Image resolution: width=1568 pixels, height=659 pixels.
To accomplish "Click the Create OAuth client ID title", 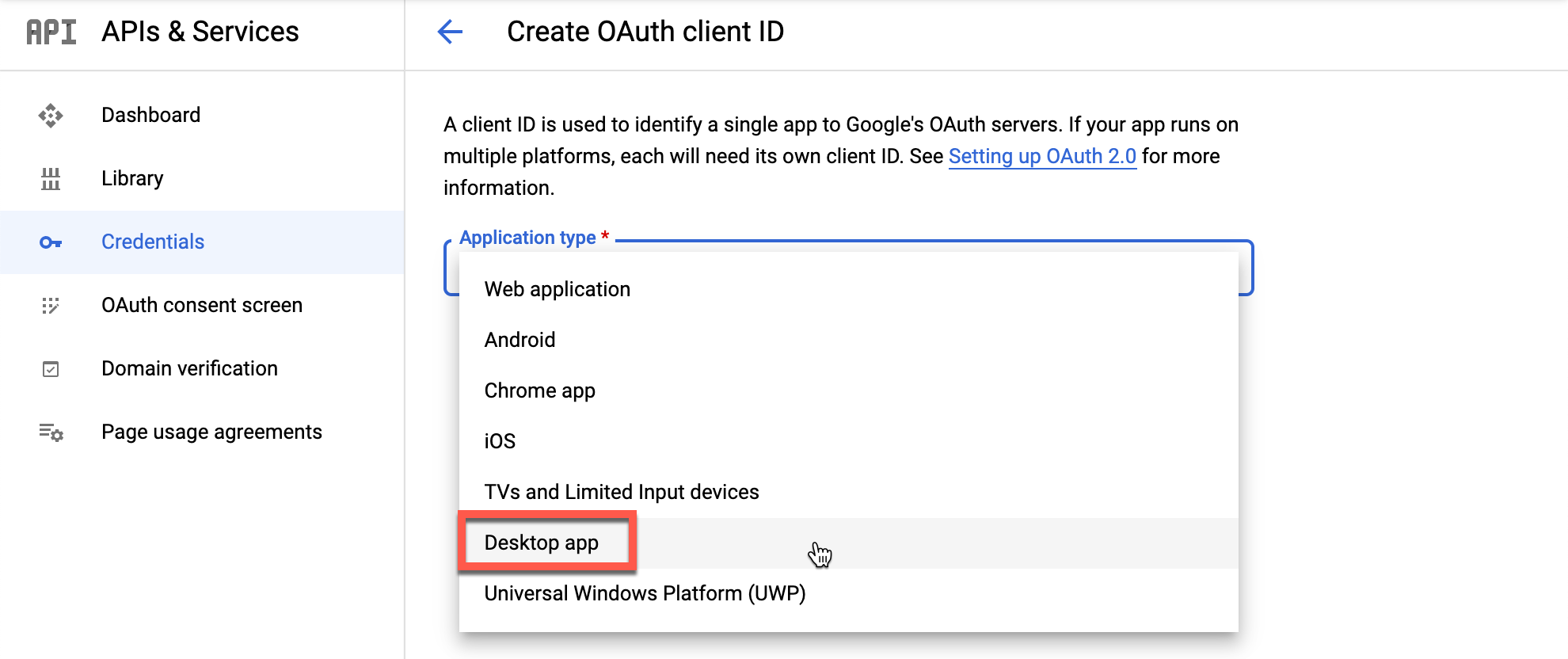I will [x=645, y=32].
